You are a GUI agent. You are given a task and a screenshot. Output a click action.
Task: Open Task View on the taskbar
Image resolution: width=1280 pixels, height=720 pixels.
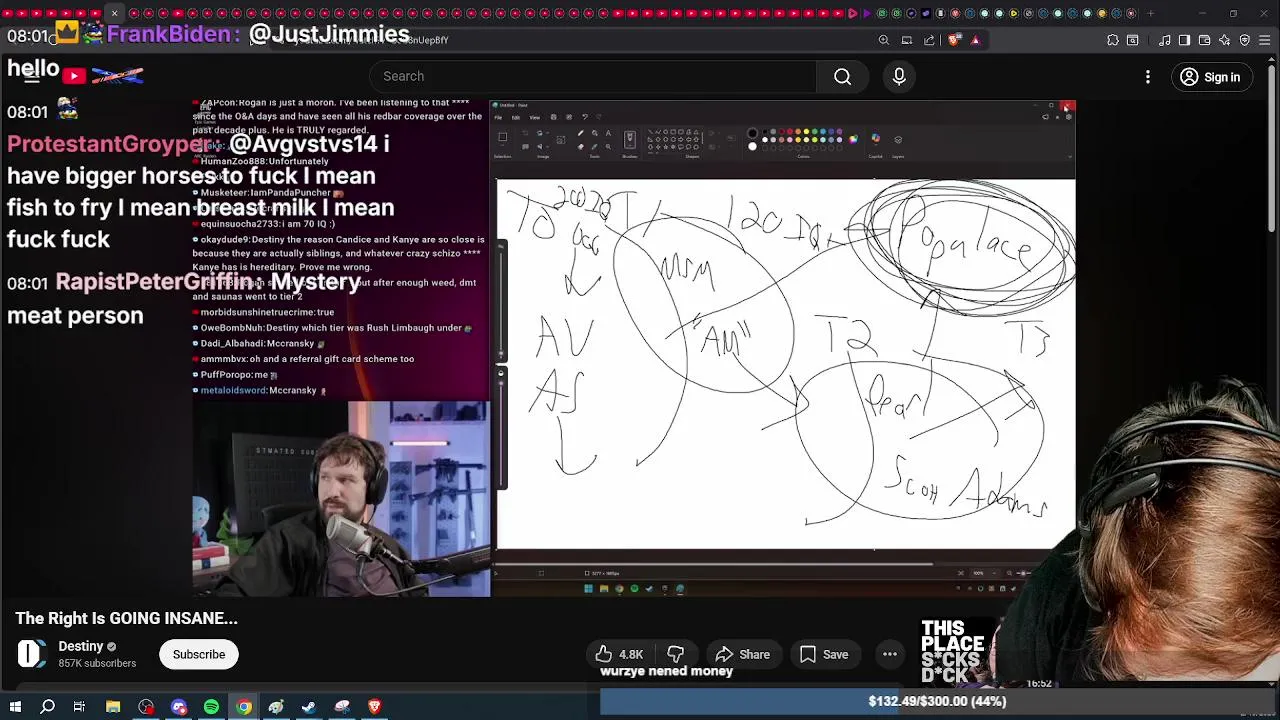coord(79,707)
